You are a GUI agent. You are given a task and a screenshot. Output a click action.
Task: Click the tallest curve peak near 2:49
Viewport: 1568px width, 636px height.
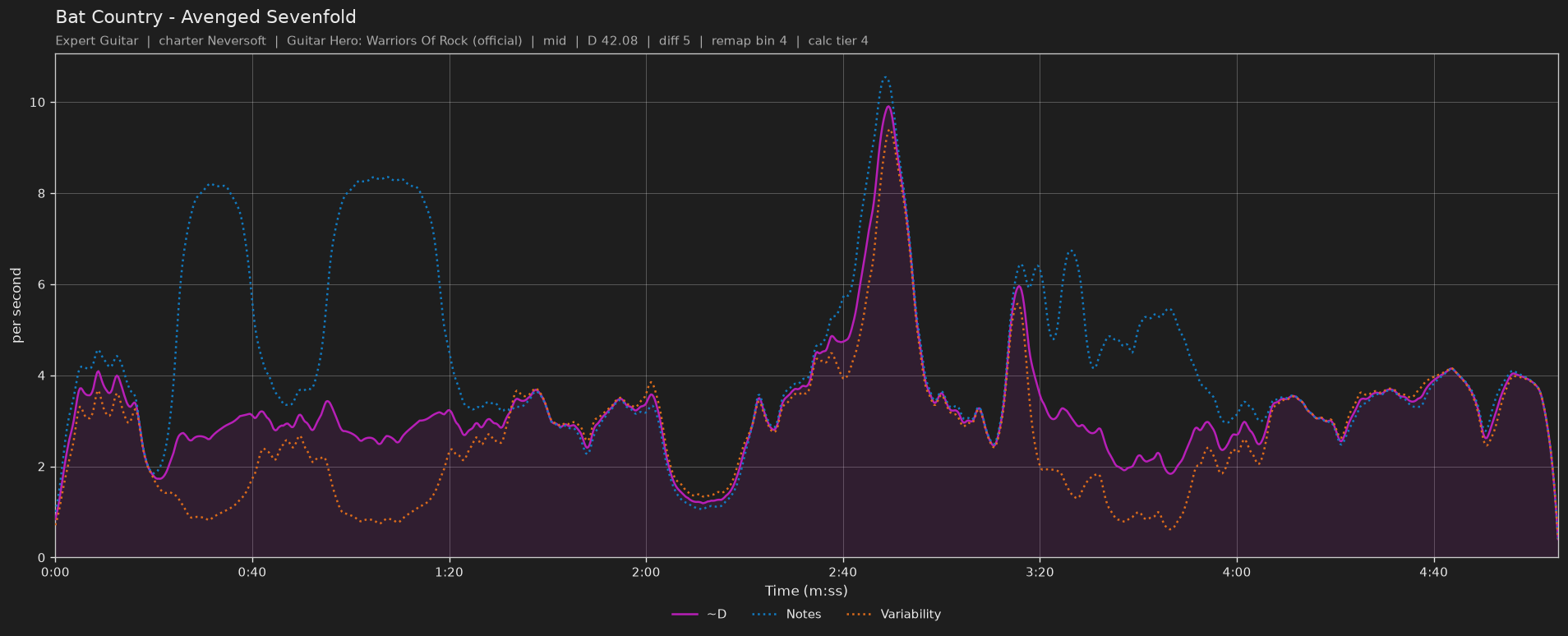(x=886, y=76)
